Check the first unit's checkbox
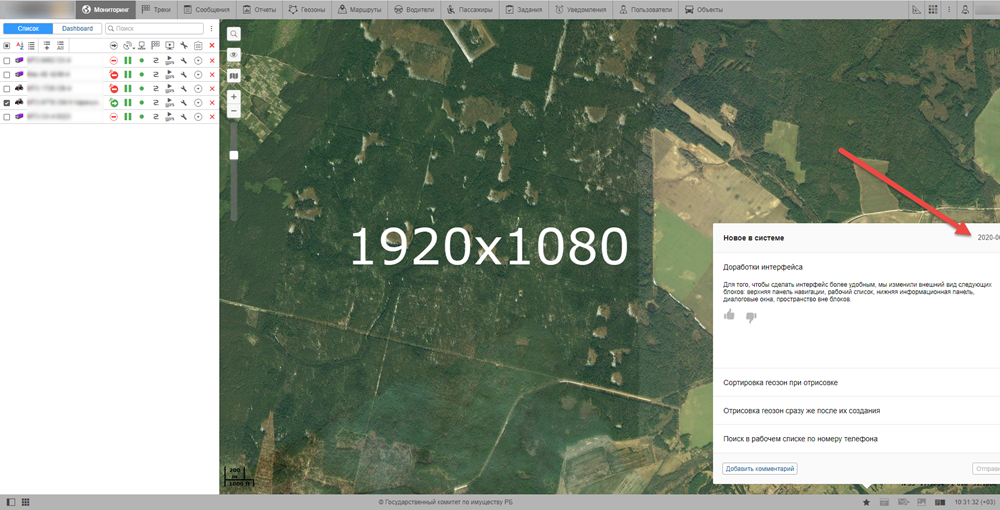The height and width of the screenshot is (510, 1000). [7, 61]
